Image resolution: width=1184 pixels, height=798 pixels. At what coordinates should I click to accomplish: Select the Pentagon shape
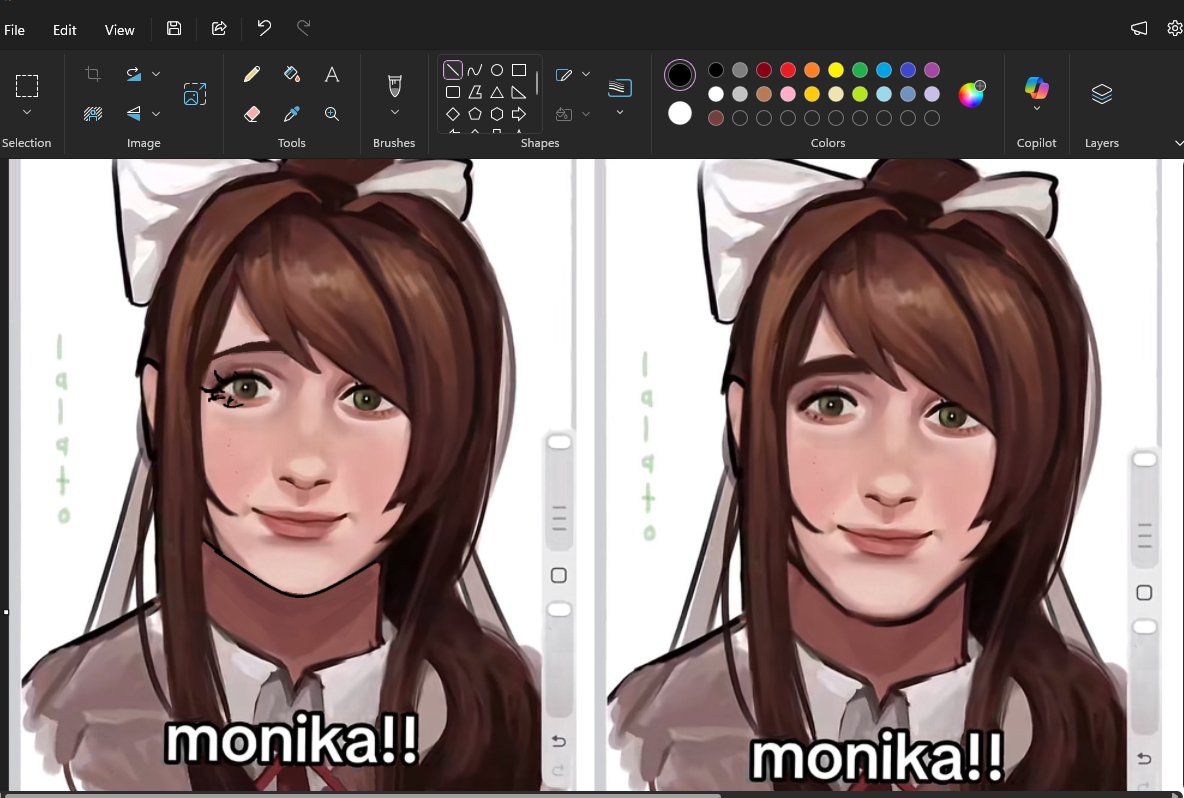(474, 114)
